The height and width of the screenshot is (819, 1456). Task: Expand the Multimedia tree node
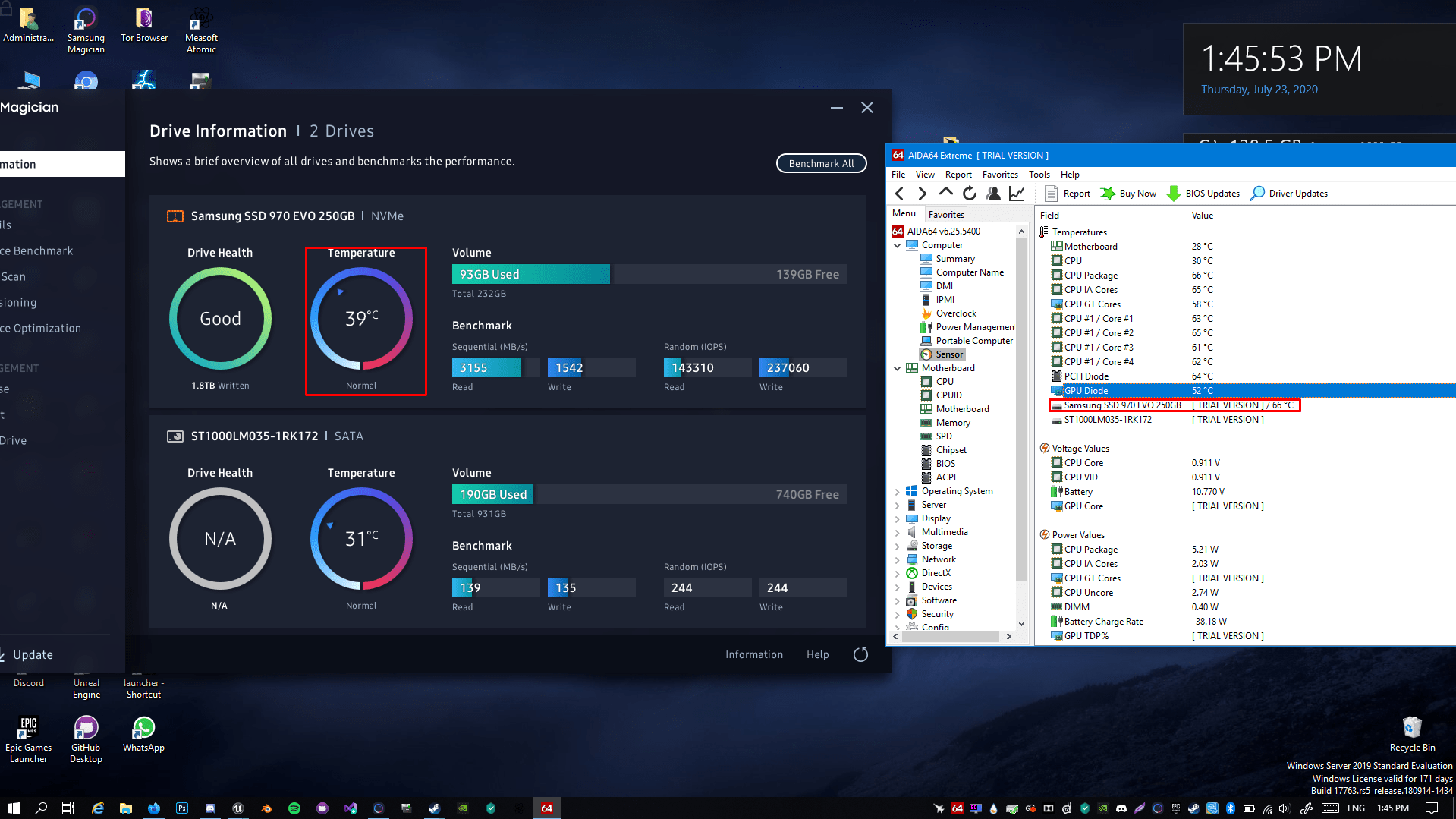click(x=898, y=532)
